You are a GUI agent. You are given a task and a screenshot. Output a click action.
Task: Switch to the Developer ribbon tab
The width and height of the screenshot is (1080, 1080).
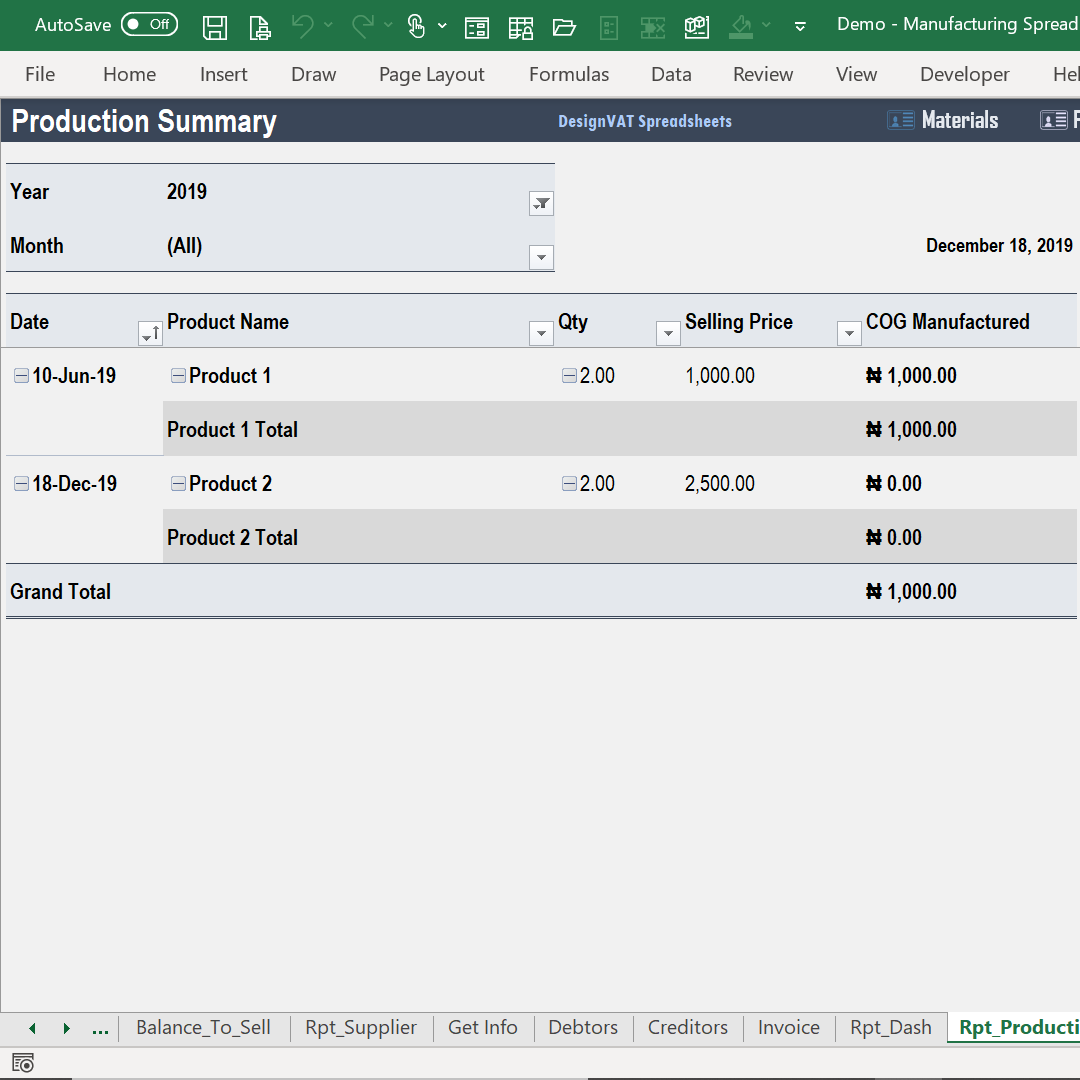click(964, 74)
